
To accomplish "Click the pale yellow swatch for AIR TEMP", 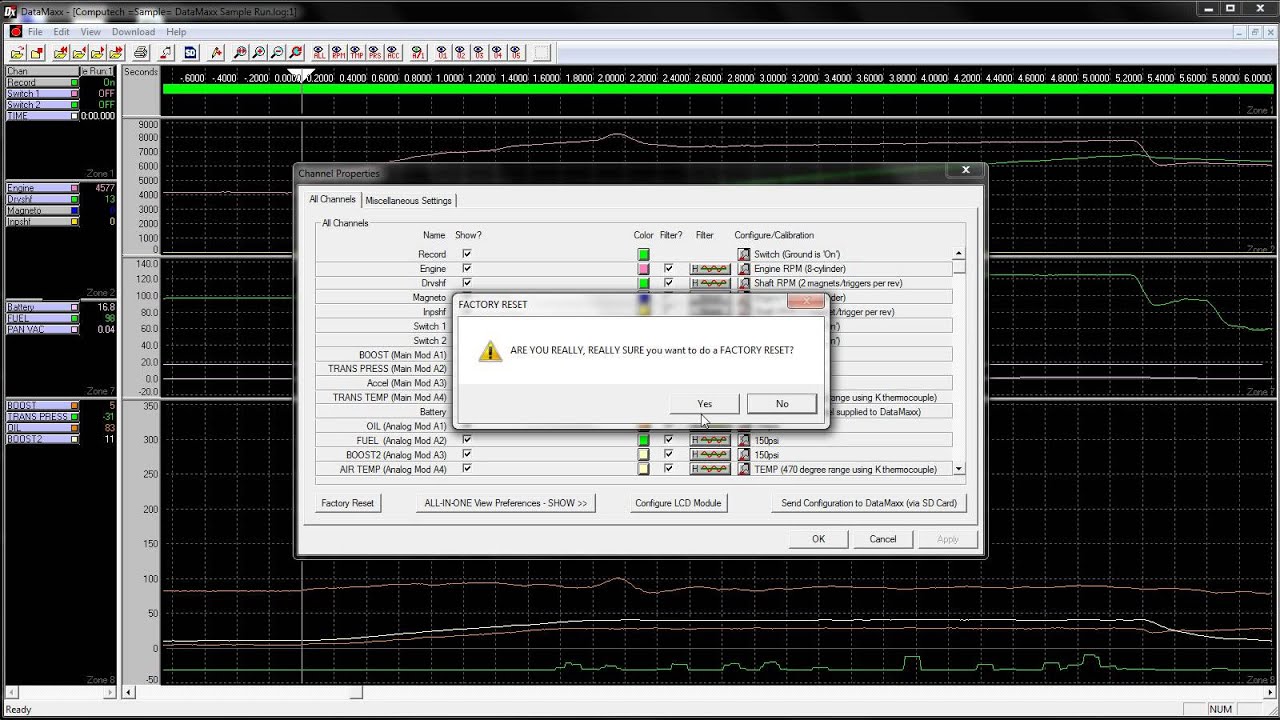I will point(643,469).
